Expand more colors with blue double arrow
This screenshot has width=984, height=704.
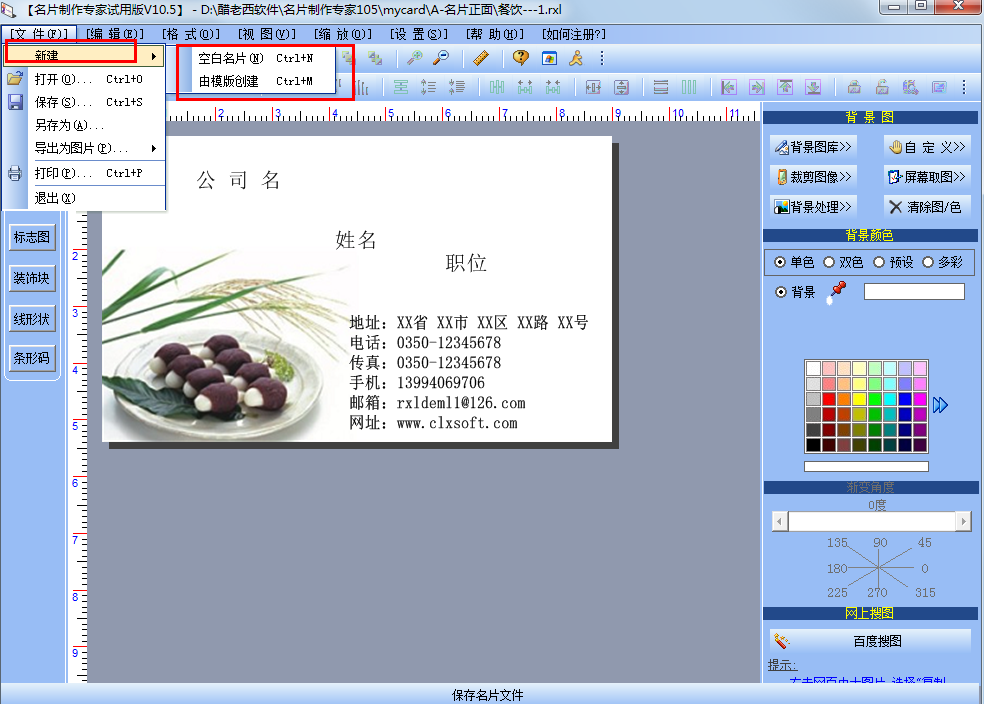click(x=940, y=405)
